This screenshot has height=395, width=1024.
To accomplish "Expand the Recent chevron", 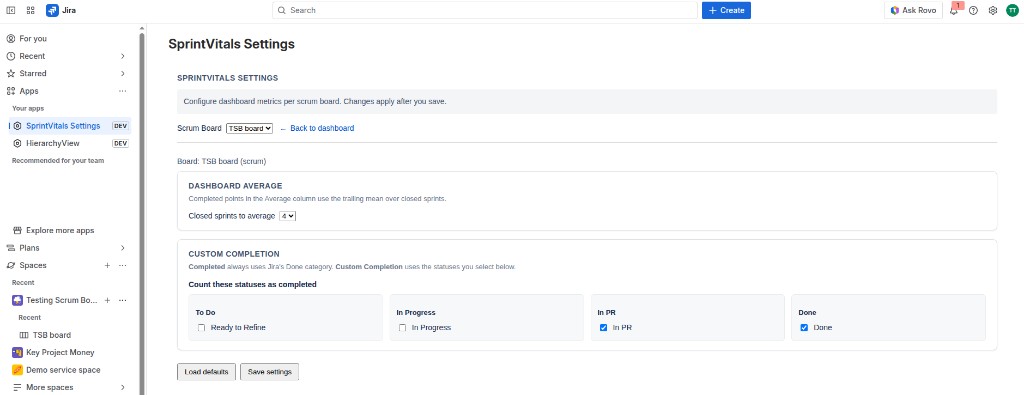I will tap(123, 56).
